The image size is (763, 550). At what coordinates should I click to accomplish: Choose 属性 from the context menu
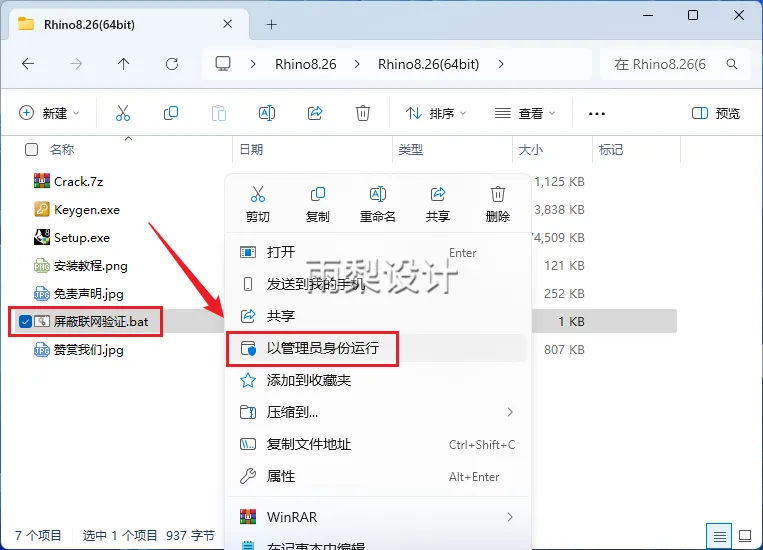[x=378, y=477]
